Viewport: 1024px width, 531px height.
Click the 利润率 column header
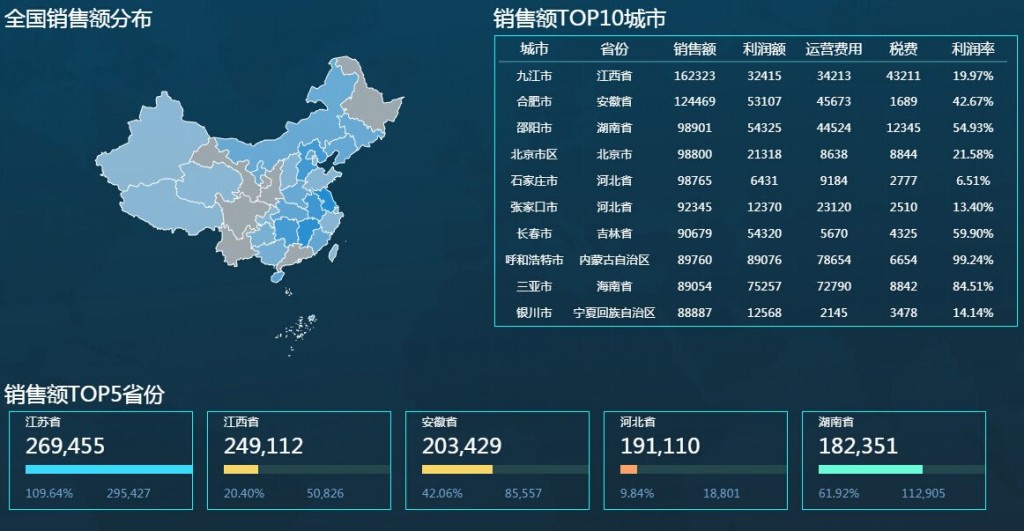tap(972, 49)
